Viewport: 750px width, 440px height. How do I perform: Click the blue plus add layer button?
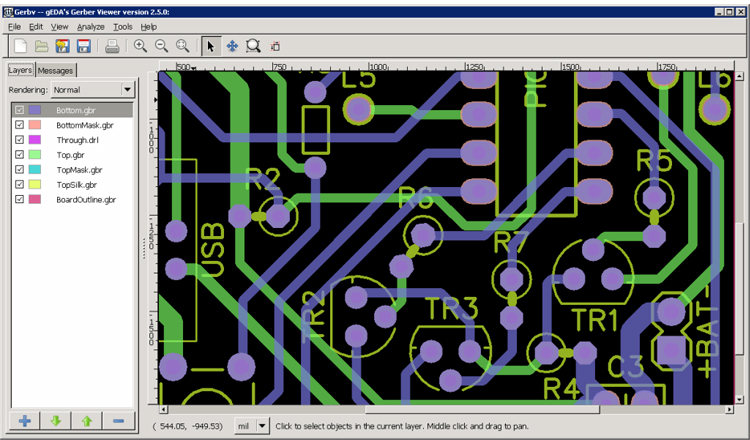pos(25,421)
